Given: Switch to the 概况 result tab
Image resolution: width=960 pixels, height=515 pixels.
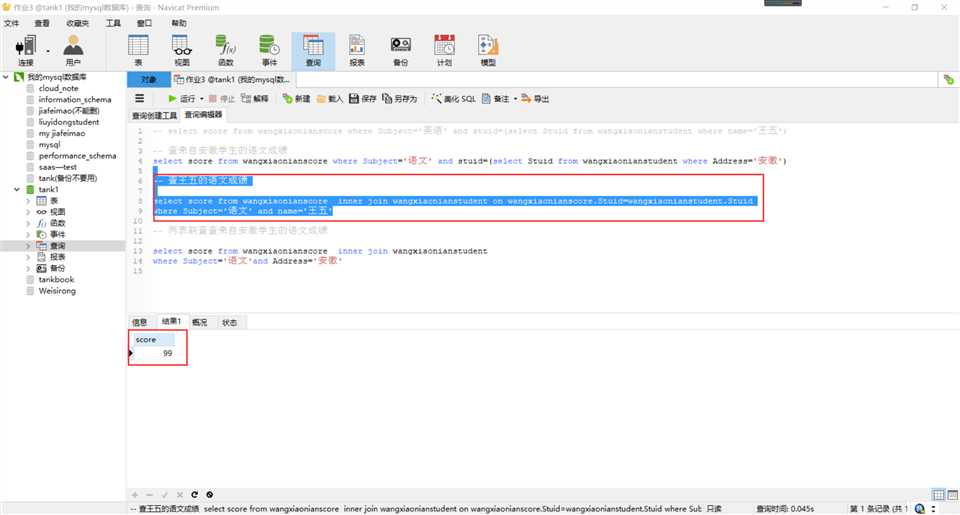Looking at the screenshot, I should pyautogui.click(x=200, y=322).
